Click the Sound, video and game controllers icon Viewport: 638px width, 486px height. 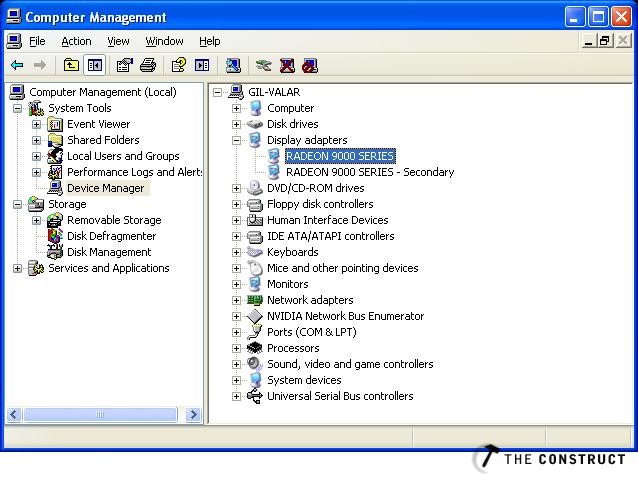click(255, 363)
